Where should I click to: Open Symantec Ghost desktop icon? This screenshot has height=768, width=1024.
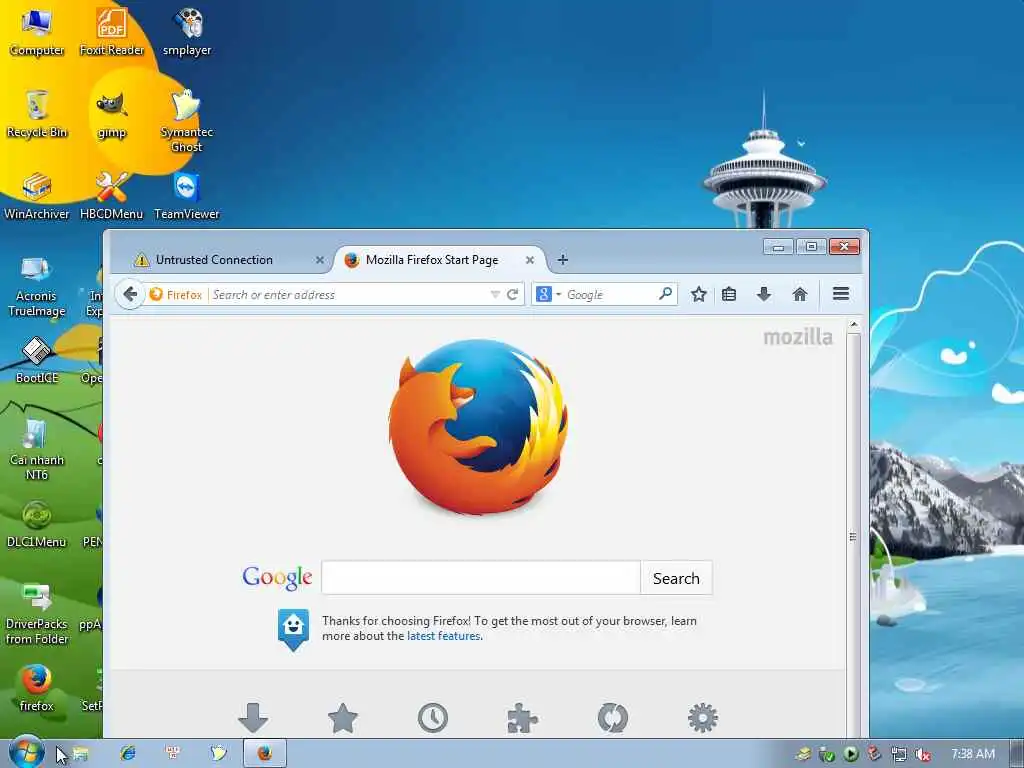[187, 121]
